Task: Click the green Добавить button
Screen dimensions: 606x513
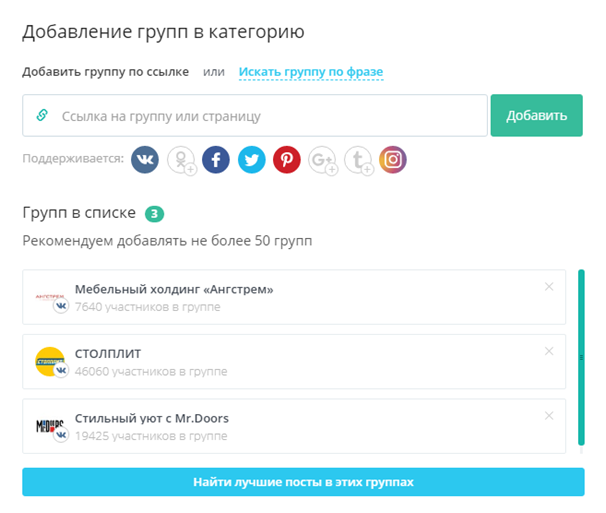Action: pos(536,115)
